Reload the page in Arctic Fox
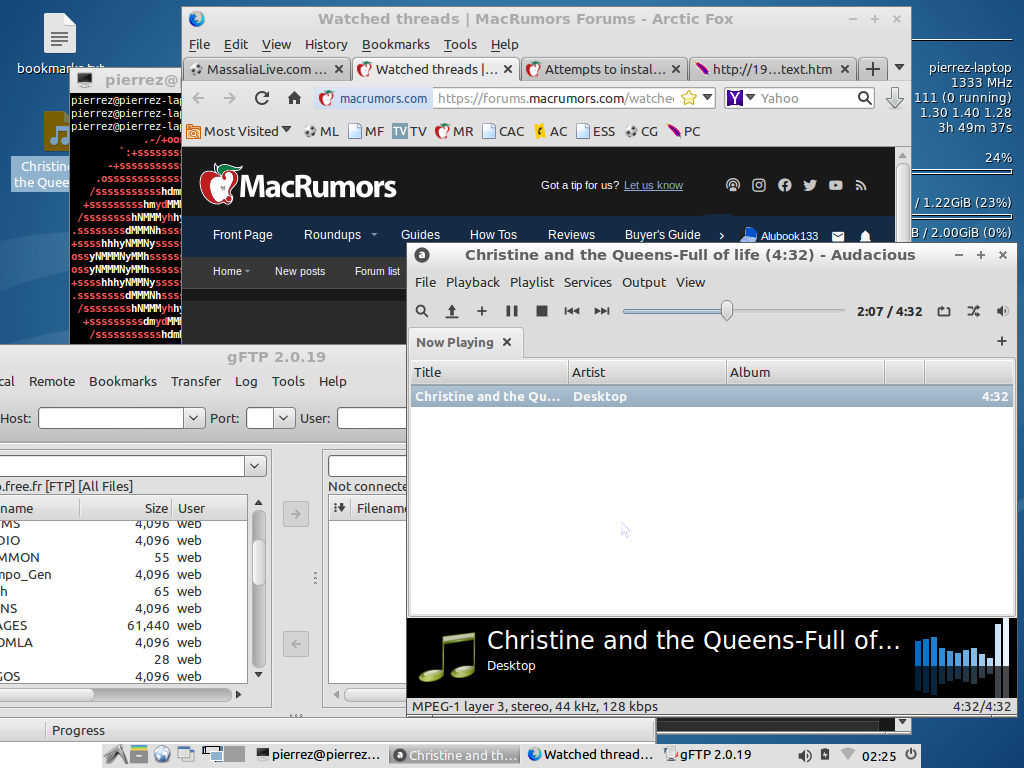Image resolution: width=1024 pixels, height=768 pixels. coord(262,98)
